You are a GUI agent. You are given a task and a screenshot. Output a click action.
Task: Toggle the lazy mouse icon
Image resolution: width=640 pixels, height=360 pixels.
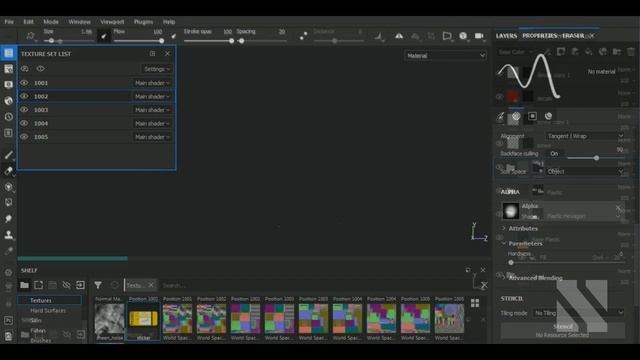[303, 36]
